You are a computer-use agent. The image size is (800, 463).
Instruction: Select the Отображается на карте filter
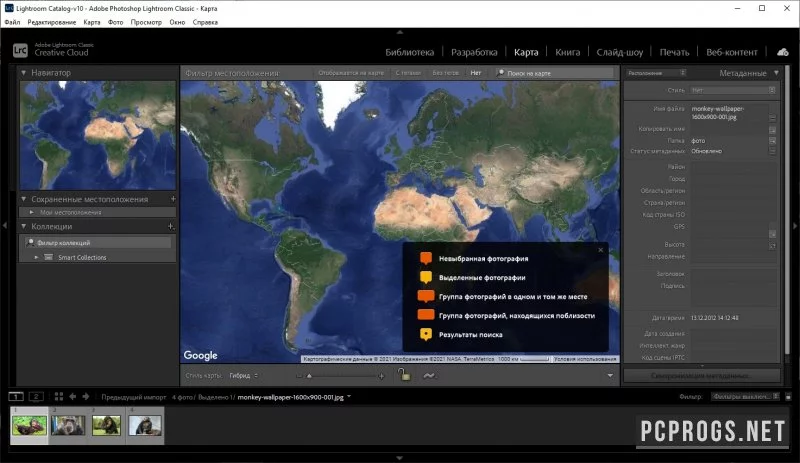(351, 73)
